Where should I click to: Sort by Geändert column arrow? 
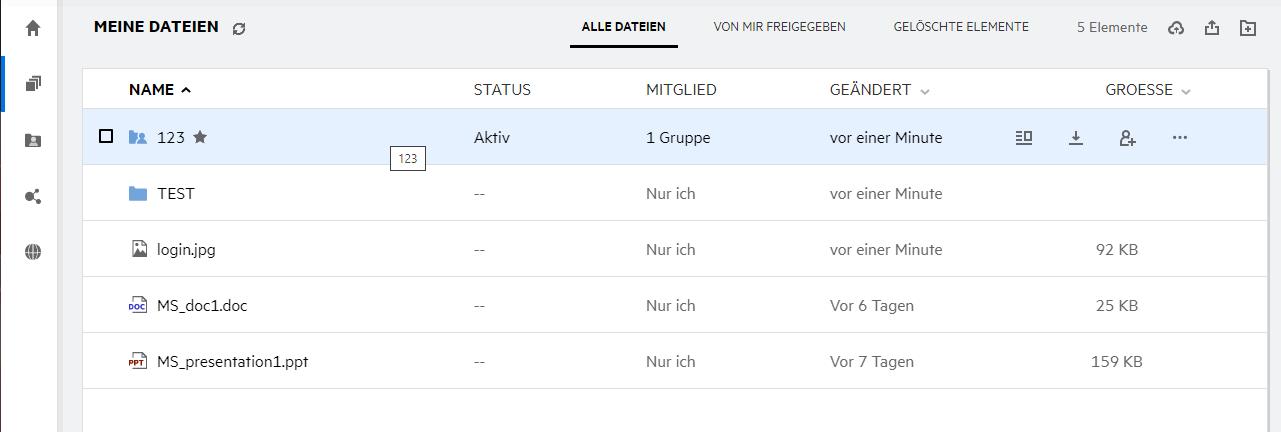click(x=925, y=91)
